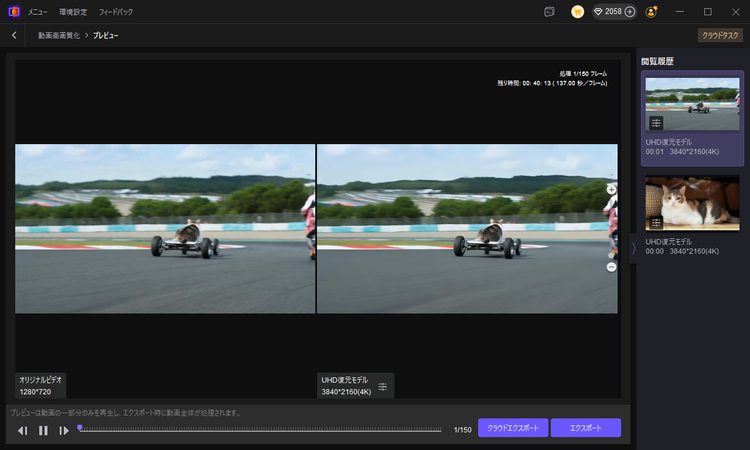Maximize the application window

[707, 12]
